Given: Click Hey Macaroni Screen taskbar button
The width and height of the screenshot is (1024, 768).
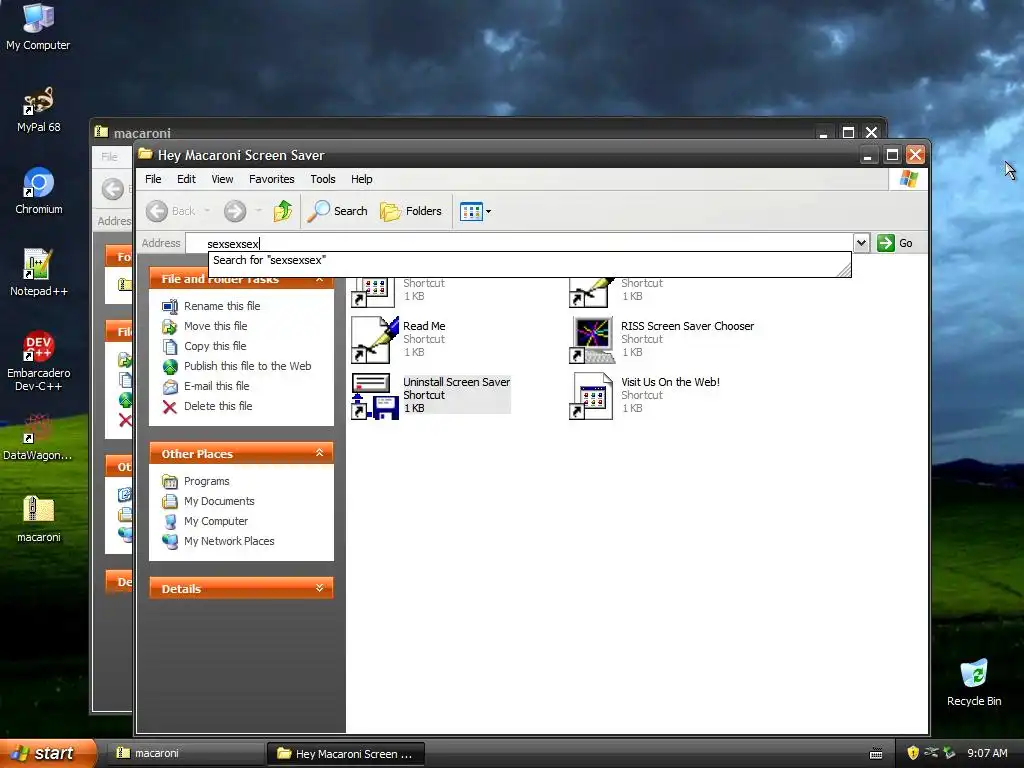Looking at the screenshot, I should (345, 754).
